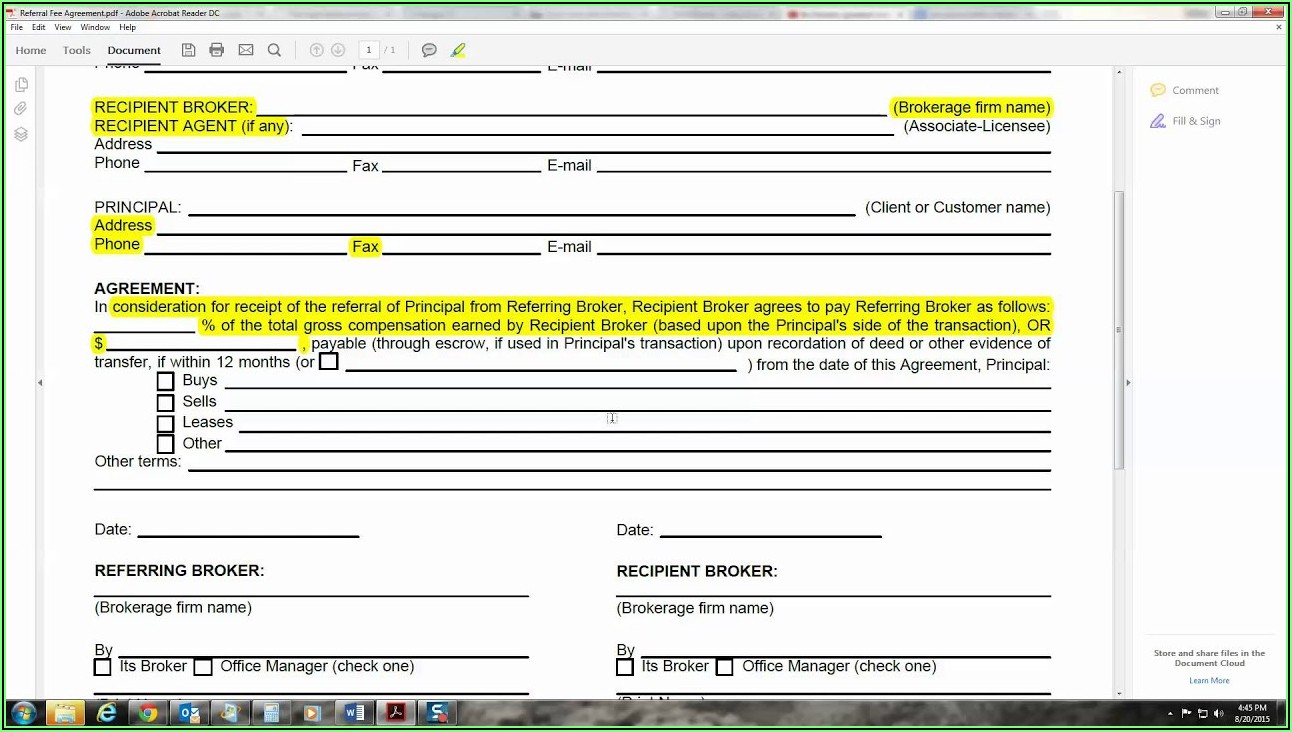Tick 'Its Broker' under Referring Broker
Screen dimensions: 1292x732
[103, 667]
